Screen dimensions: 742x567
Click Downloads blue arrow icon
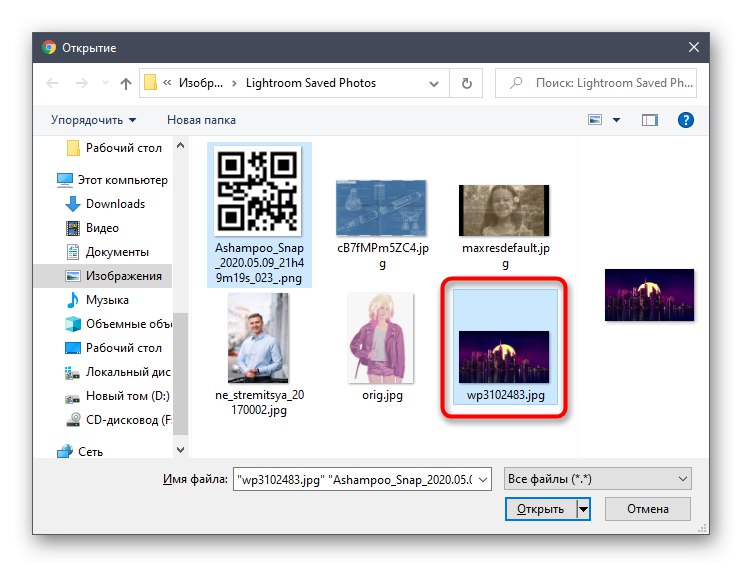click(73, 204)
